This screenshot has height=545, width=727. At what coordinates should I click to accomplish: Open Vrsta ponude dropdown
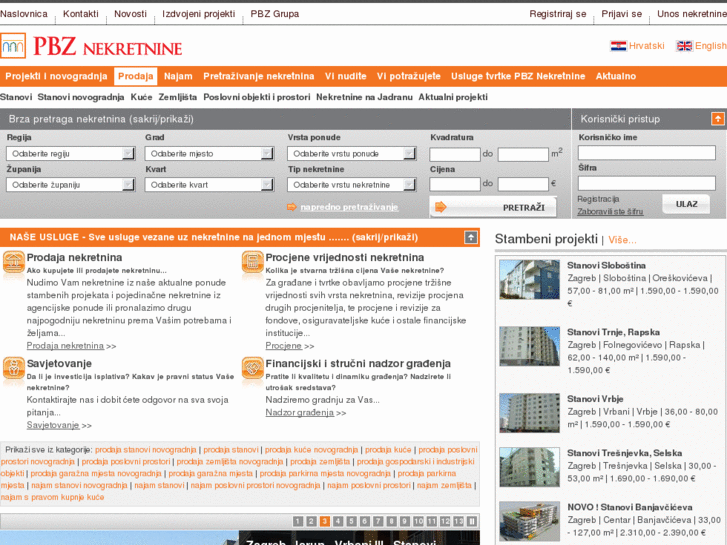tap(351, 154)
